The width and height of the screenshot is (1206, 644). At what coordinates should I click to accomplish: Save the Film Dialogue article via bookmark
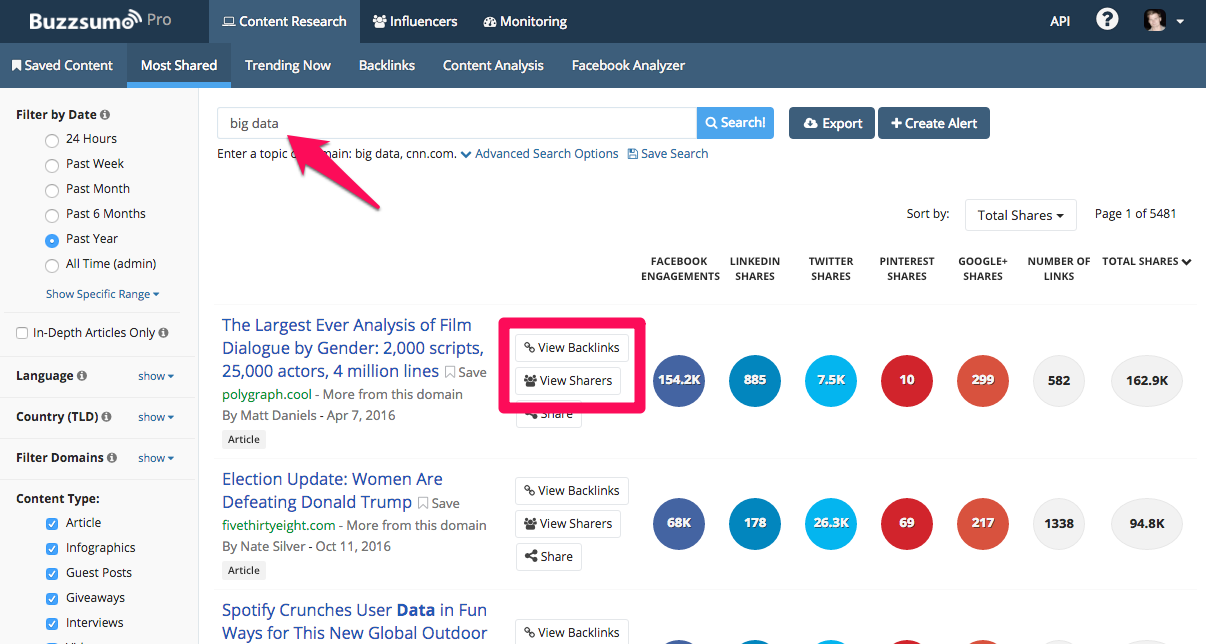click(466, 372)
